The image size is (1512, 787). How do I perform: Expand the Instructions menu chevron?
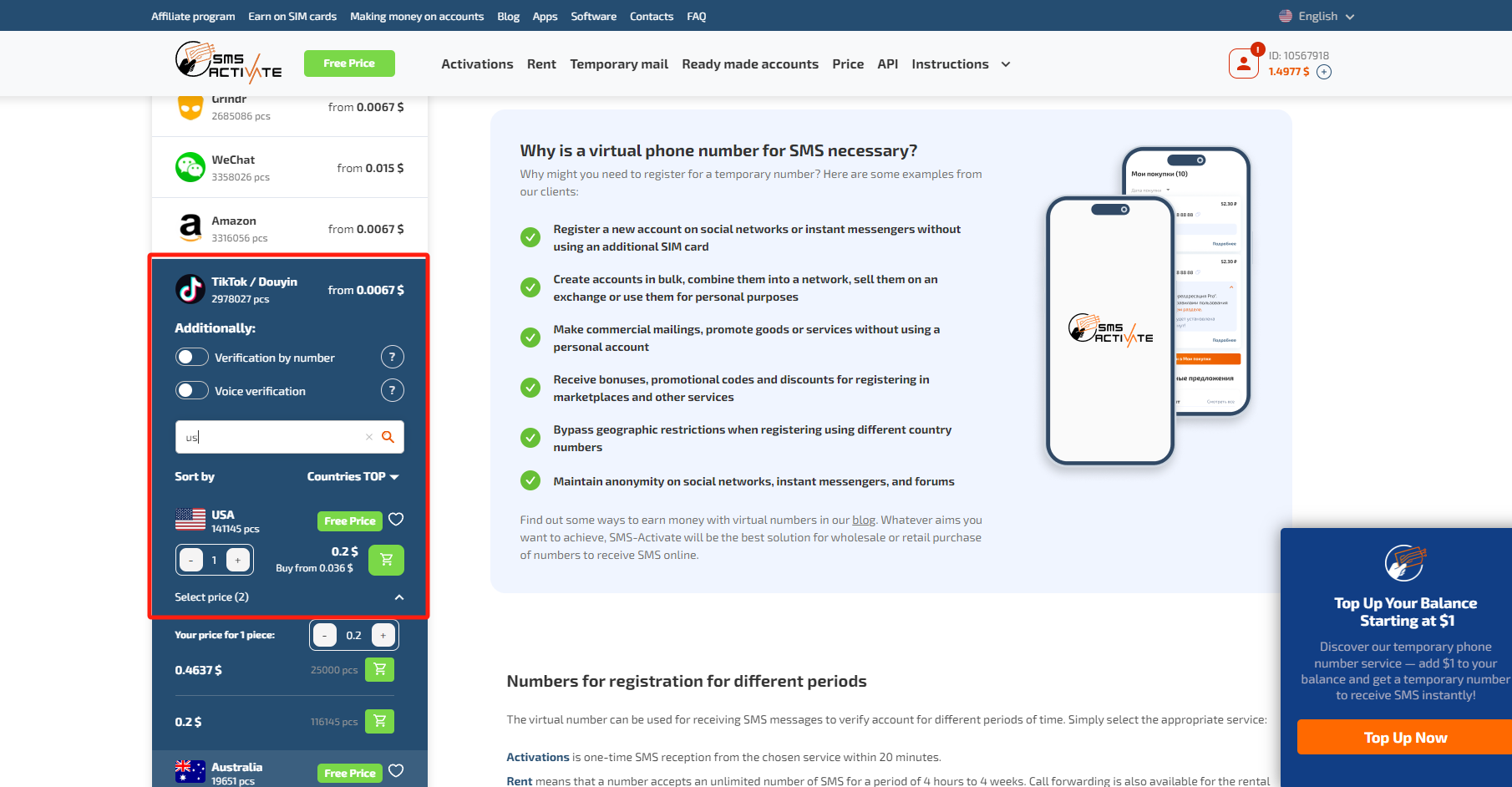point(1006,64)
